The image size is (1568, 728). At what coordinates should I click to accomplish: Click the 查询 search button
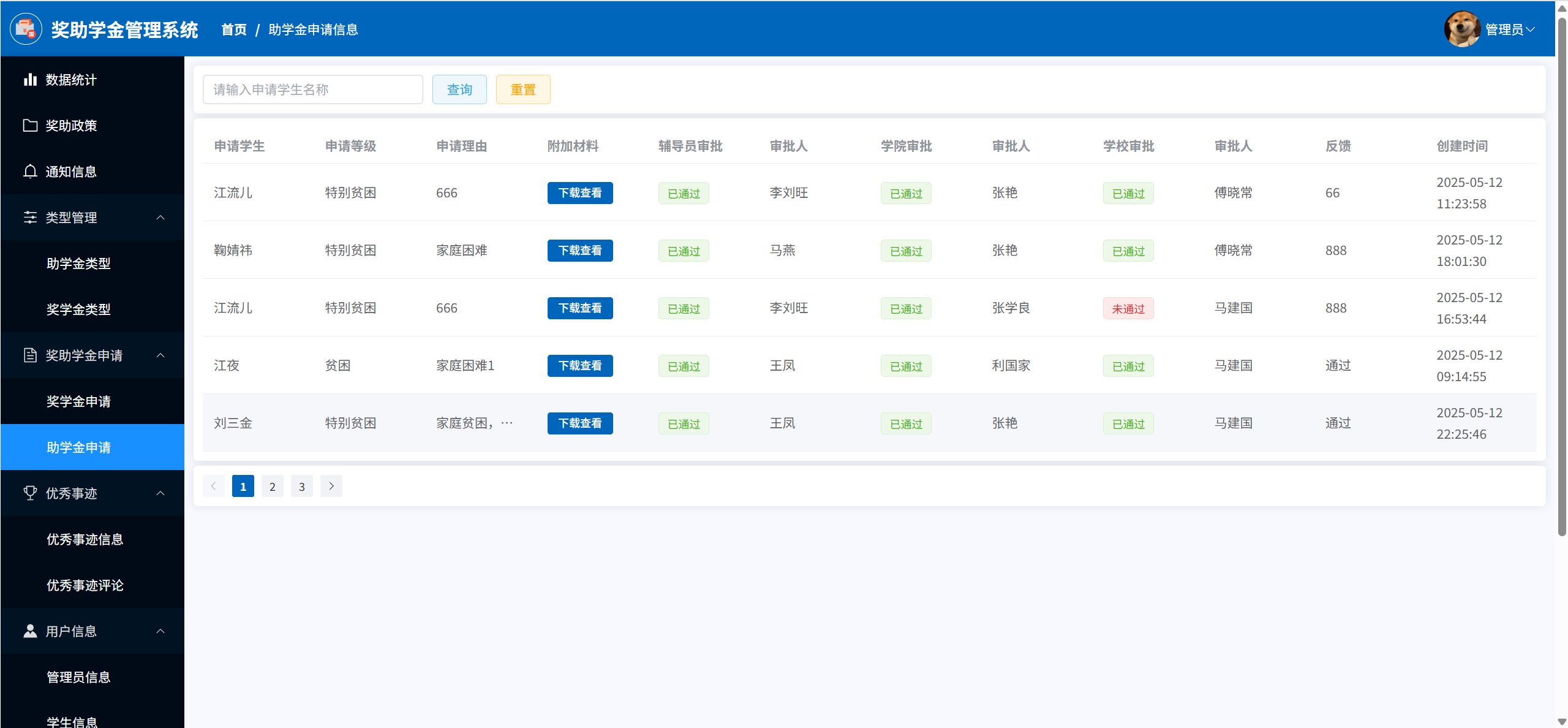(459, 89)
